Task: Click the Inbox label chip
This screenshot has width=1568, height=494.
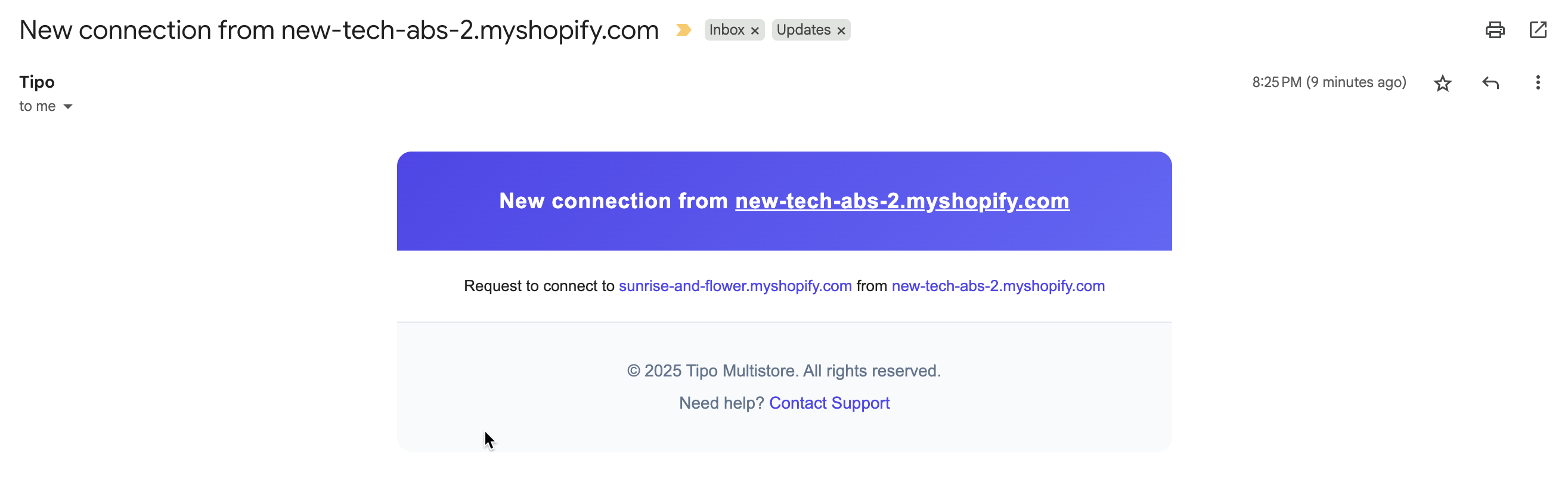Action: [726, 30]
